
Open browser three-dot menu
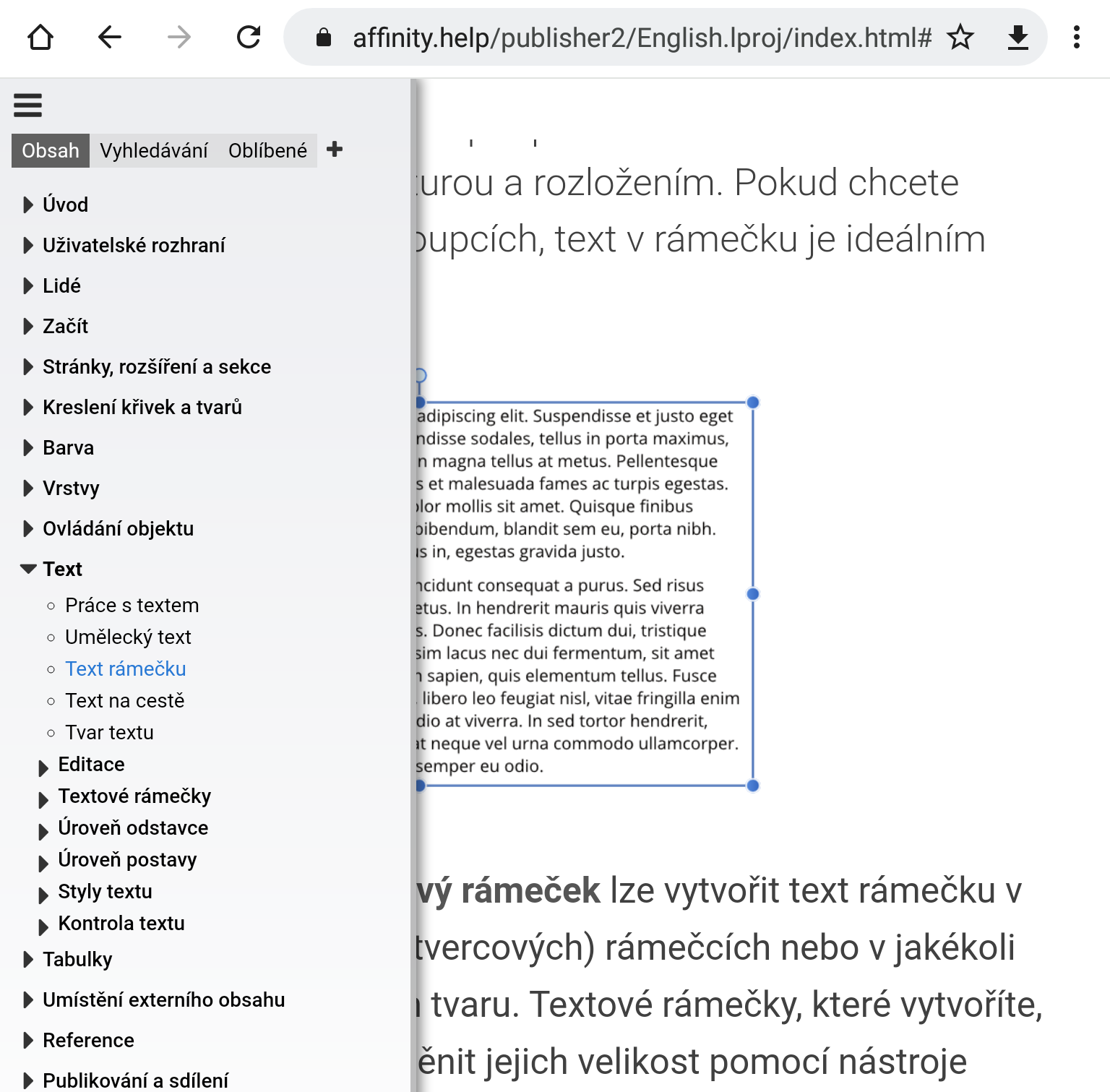tap(1077, 37)
